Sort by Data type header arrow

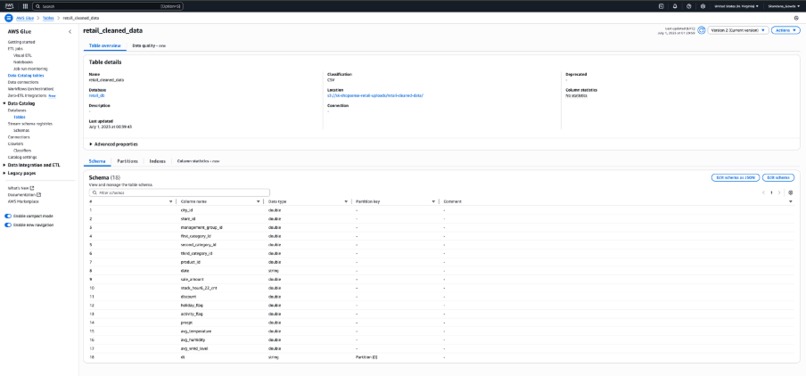click(x=346, y=202)
